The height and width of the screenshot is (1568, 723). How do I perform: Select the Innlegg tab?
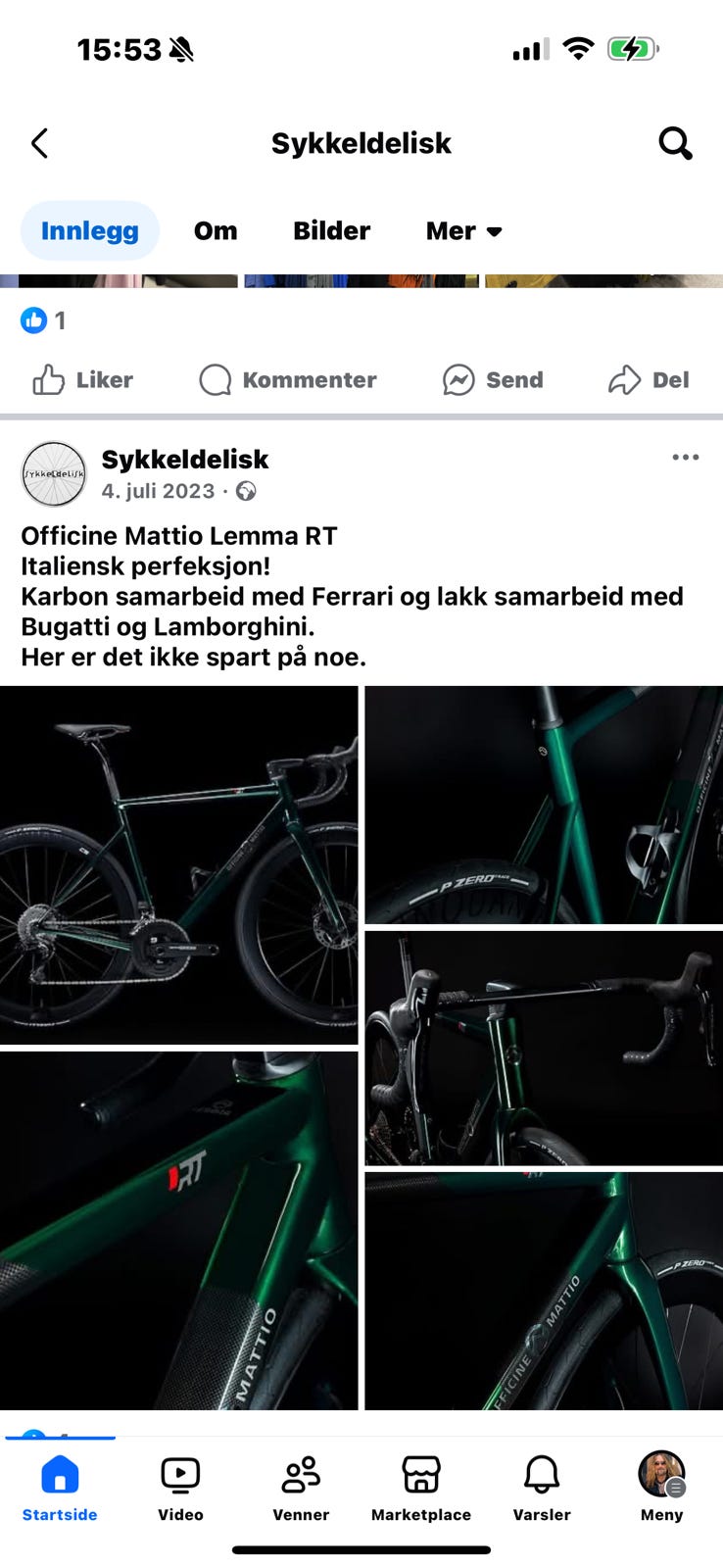click(x=90, y=231)
